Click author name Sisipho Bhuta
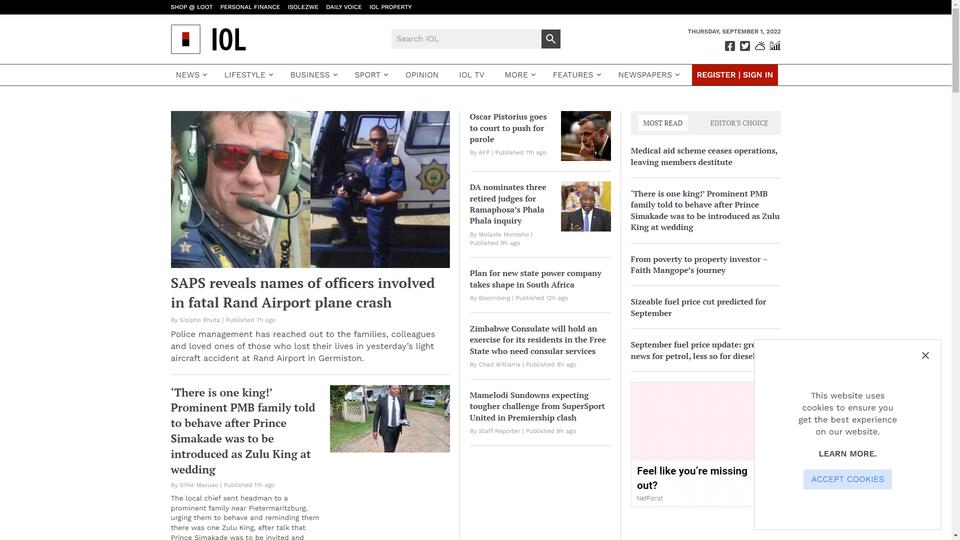960x540 pixels. point(200,320)
